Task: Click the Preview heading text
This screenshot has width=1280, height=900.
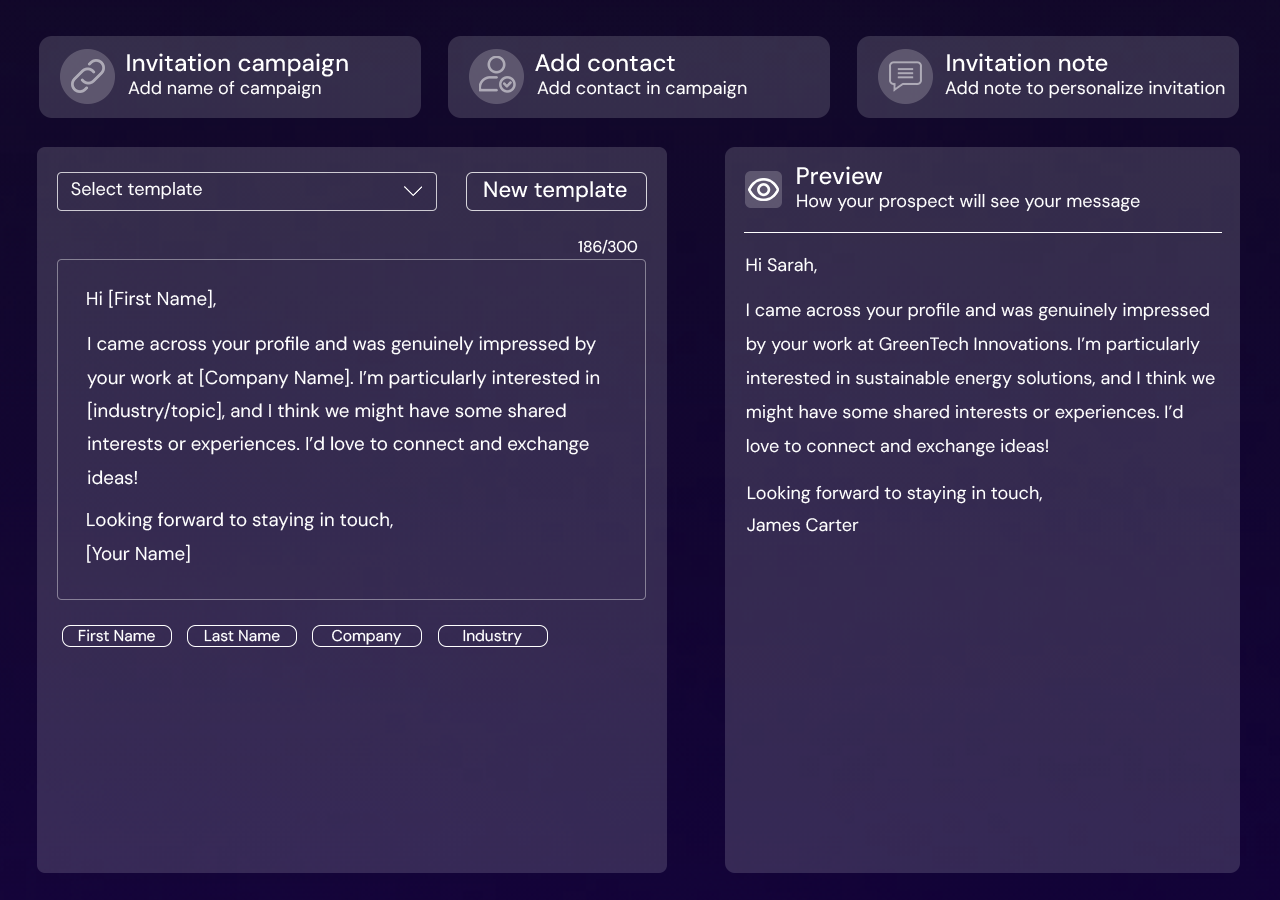Action: tap(839, 176)
